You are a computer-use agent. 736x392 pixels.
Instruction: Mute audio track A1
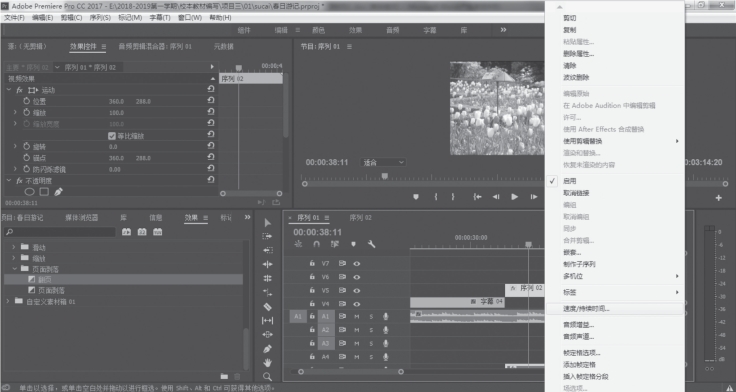pyautogui.click(x=357, y=316)
